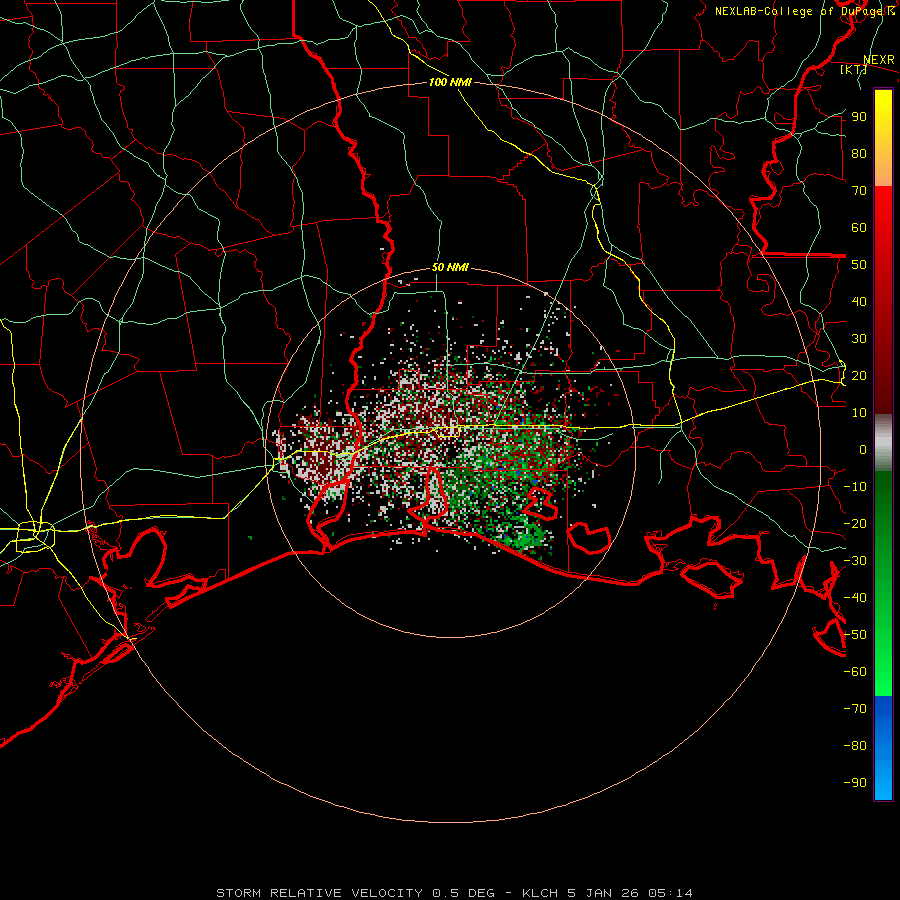Click the -70 value on the scale

(x=856, y=709)
